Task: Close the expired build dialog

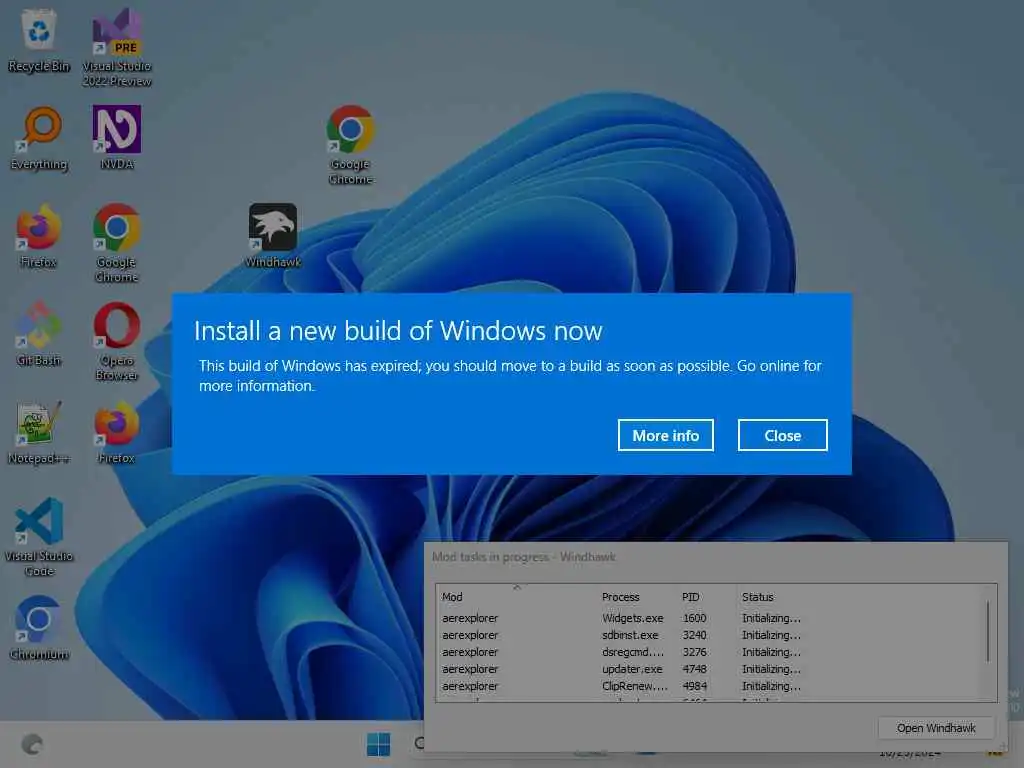Action: 782,436
